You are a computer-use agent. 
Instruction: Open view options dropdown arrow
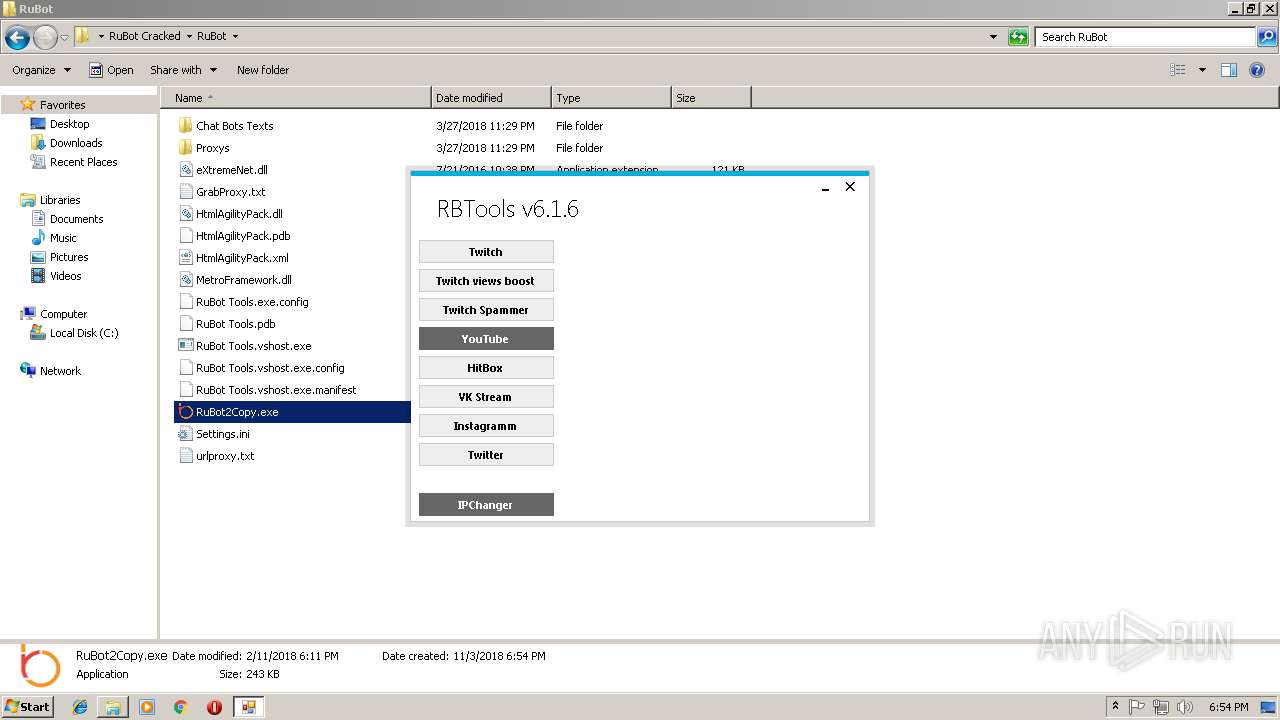coord(1202,70)
